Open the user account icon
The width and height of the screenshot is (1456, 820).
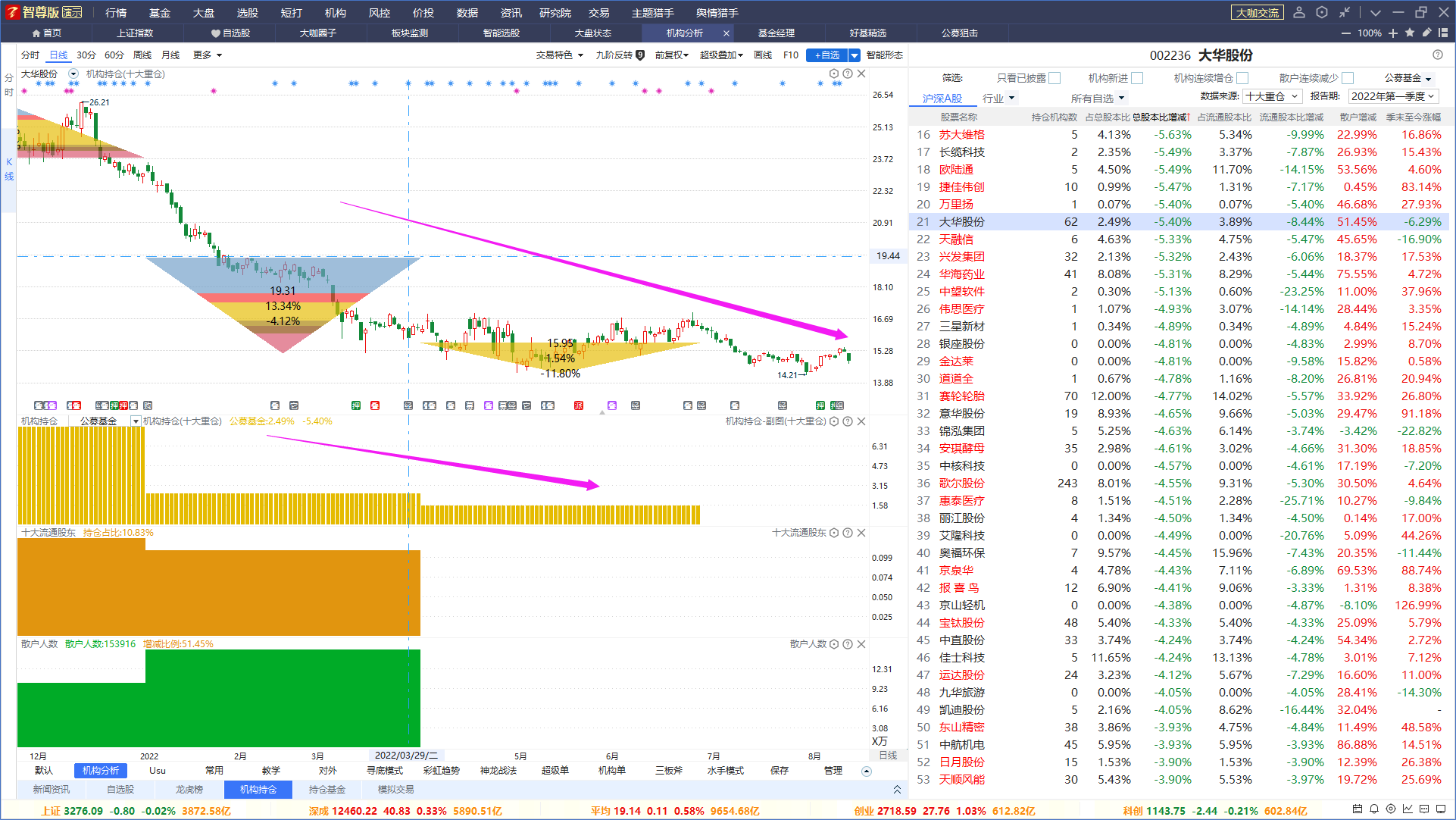coord(1299,12)
